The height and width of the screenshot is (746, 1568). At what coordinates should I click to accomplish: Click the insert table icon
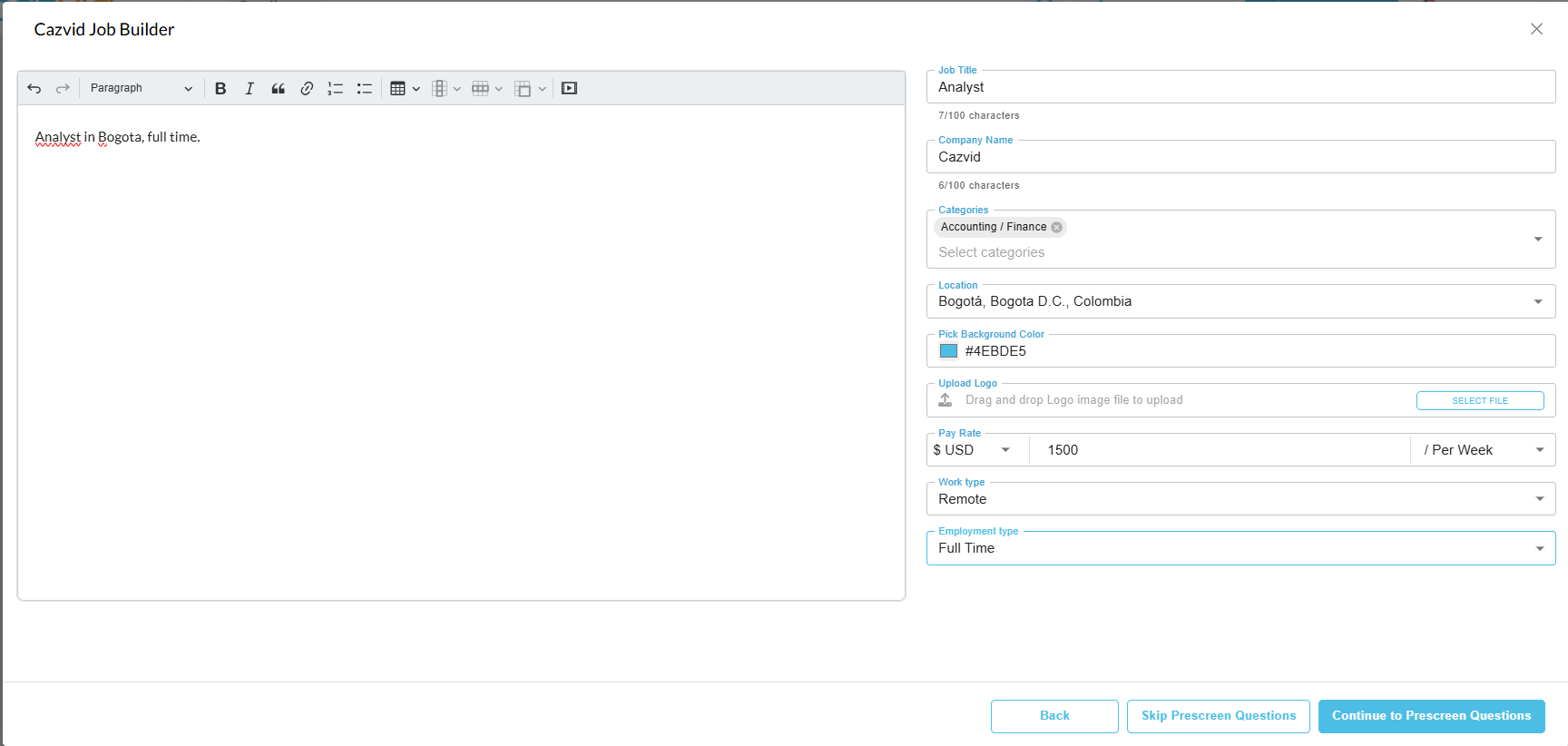(397, 88)
